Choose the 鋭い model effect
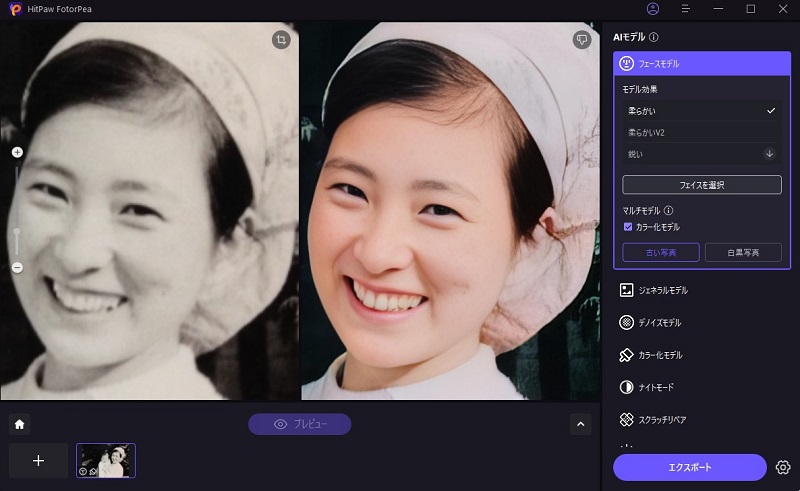 (702, 154)
